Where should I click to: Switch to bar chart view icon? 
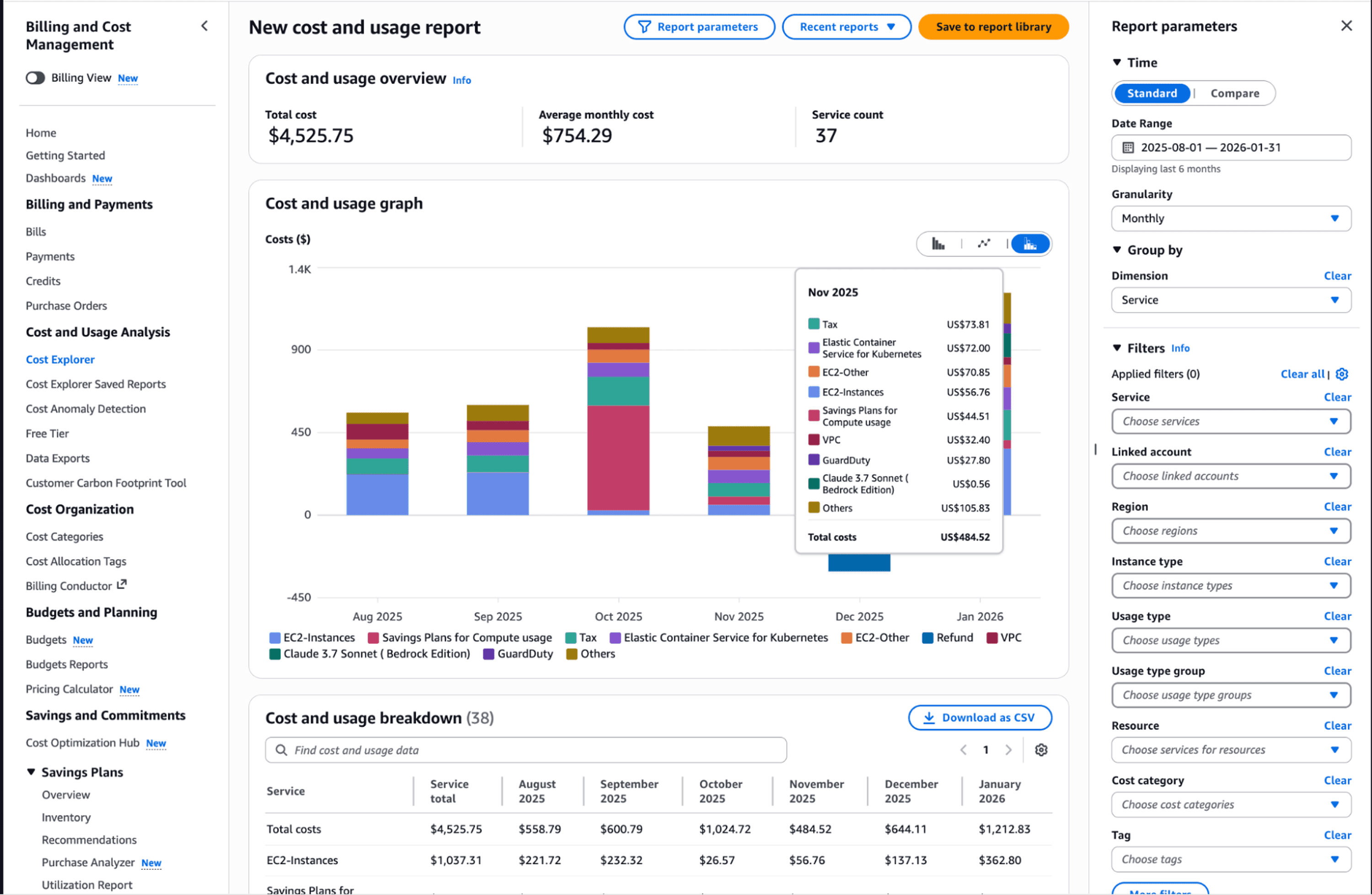(938, 244)
